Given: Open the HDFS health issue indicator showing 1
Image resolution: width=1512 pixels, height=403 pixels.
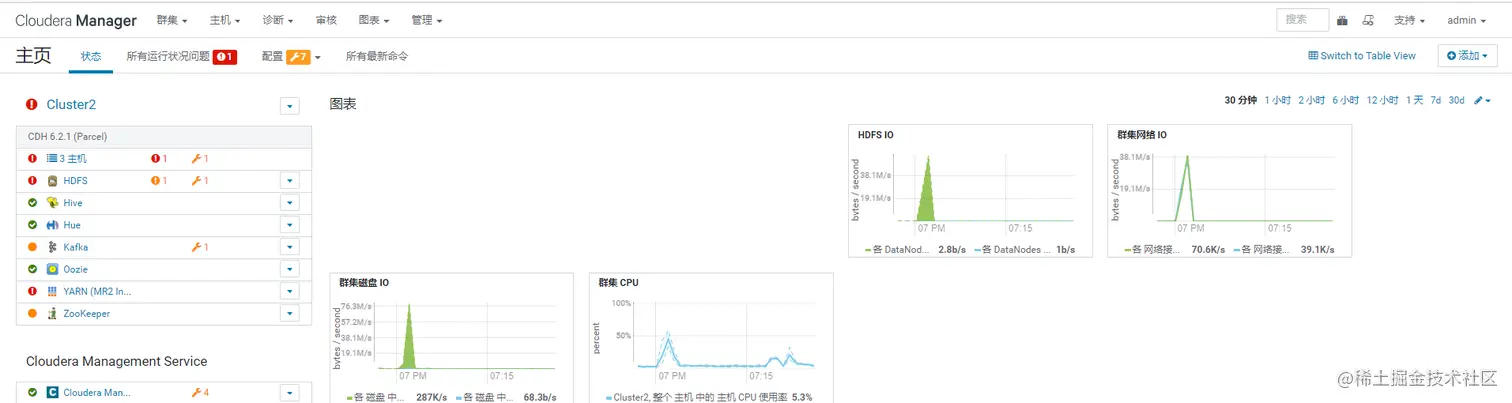Looking at the screenshot, I should point(159,181).
